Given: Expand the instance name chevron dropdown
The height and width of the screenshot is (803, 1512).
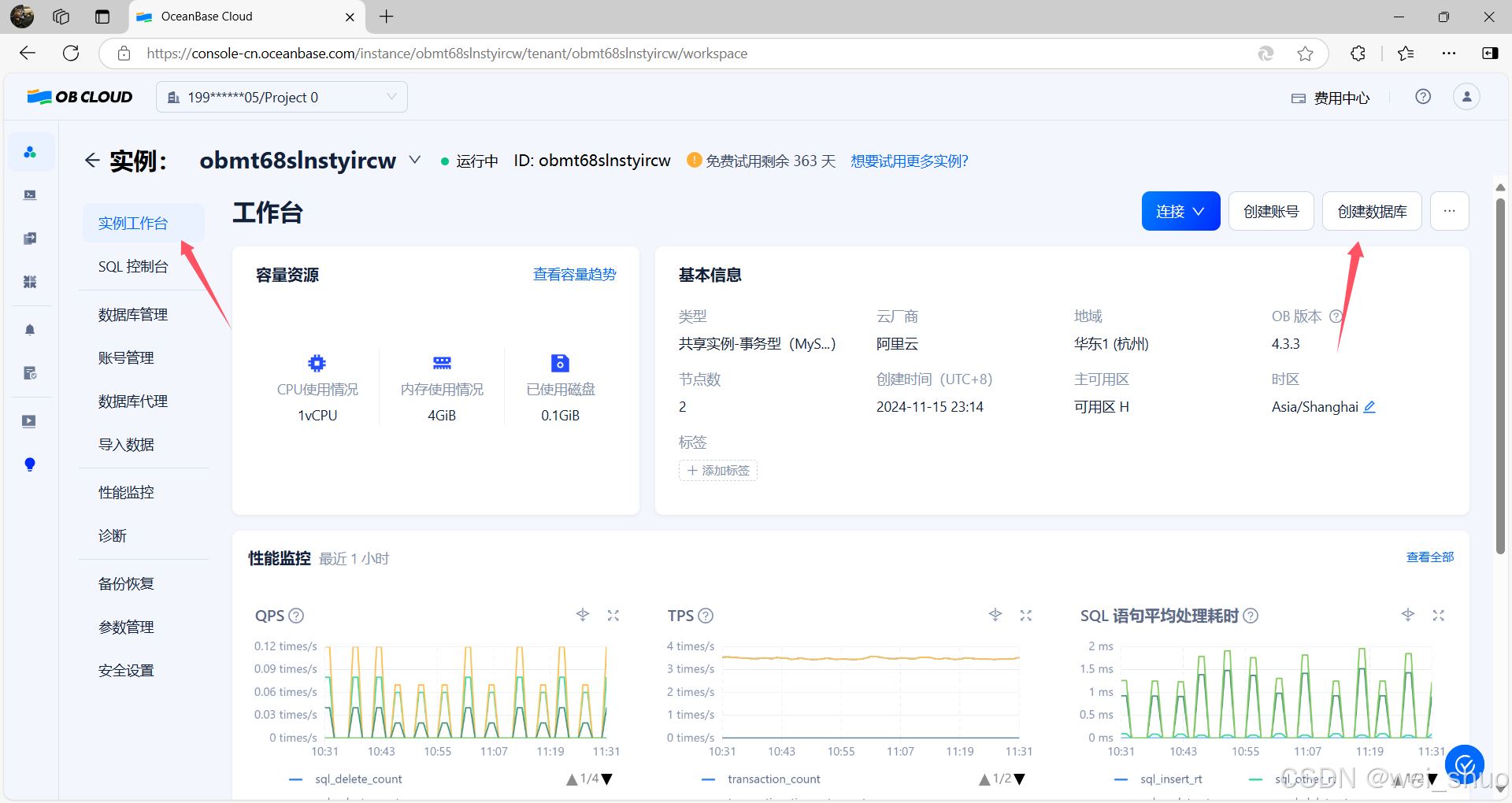Looking at the screenshot, I should [415, 161].
